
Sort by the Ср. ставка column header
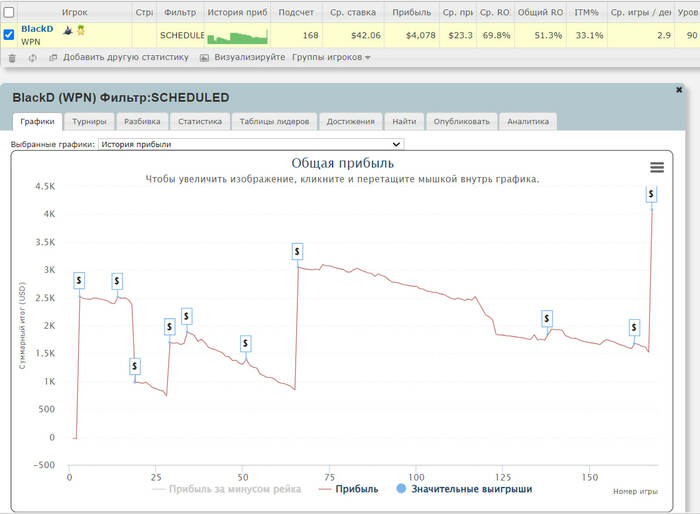tap(353, 13)
